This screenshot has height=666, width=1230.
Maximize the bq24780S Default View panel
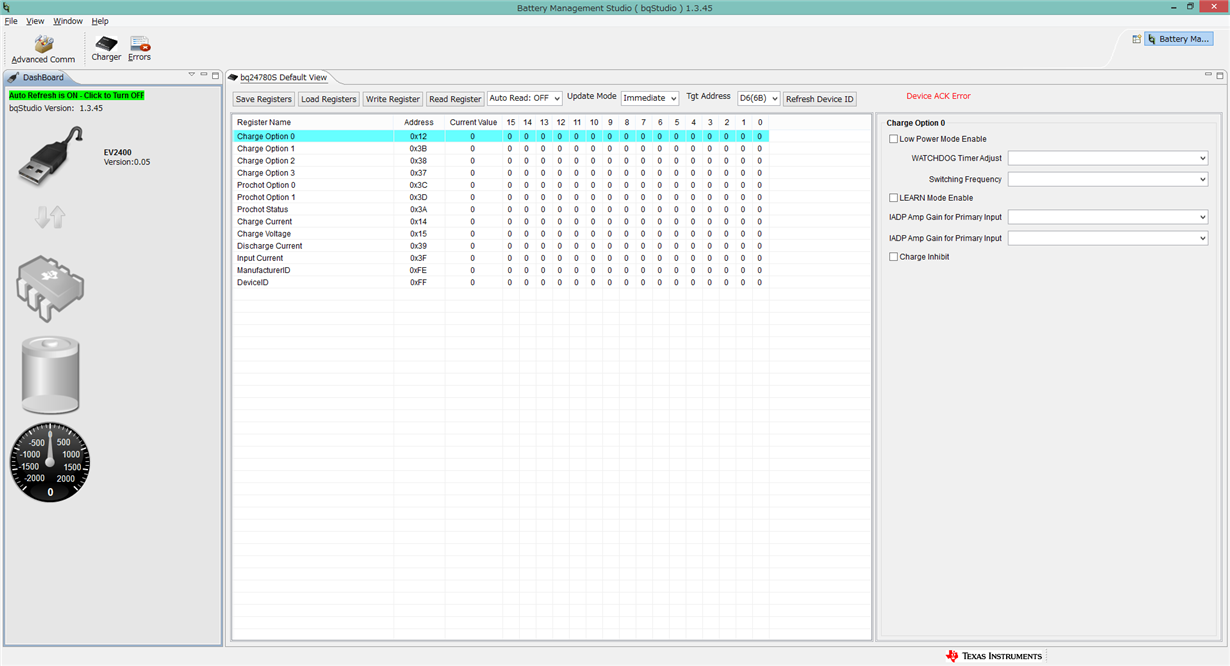pos(1220,75)
